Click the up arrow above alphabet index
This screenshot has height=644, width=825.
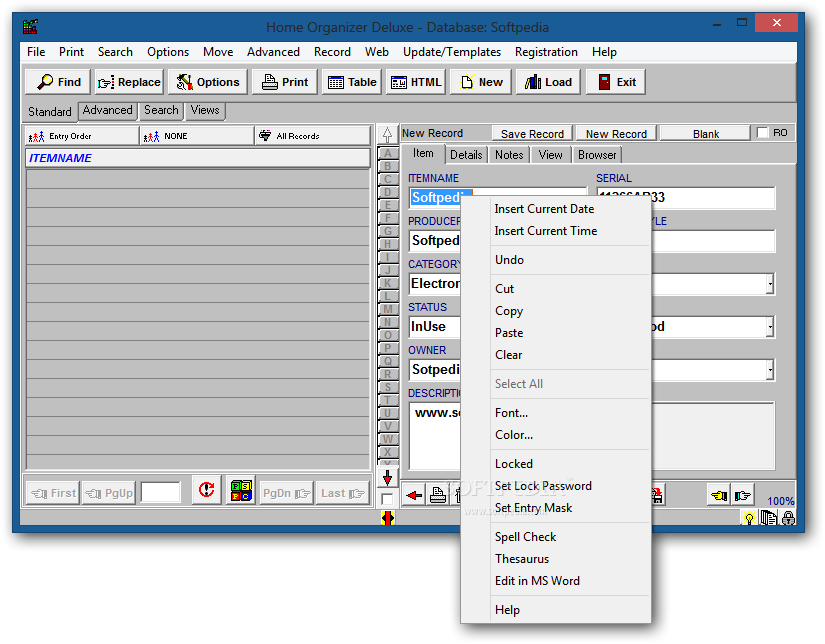click(x=387, y=135)
